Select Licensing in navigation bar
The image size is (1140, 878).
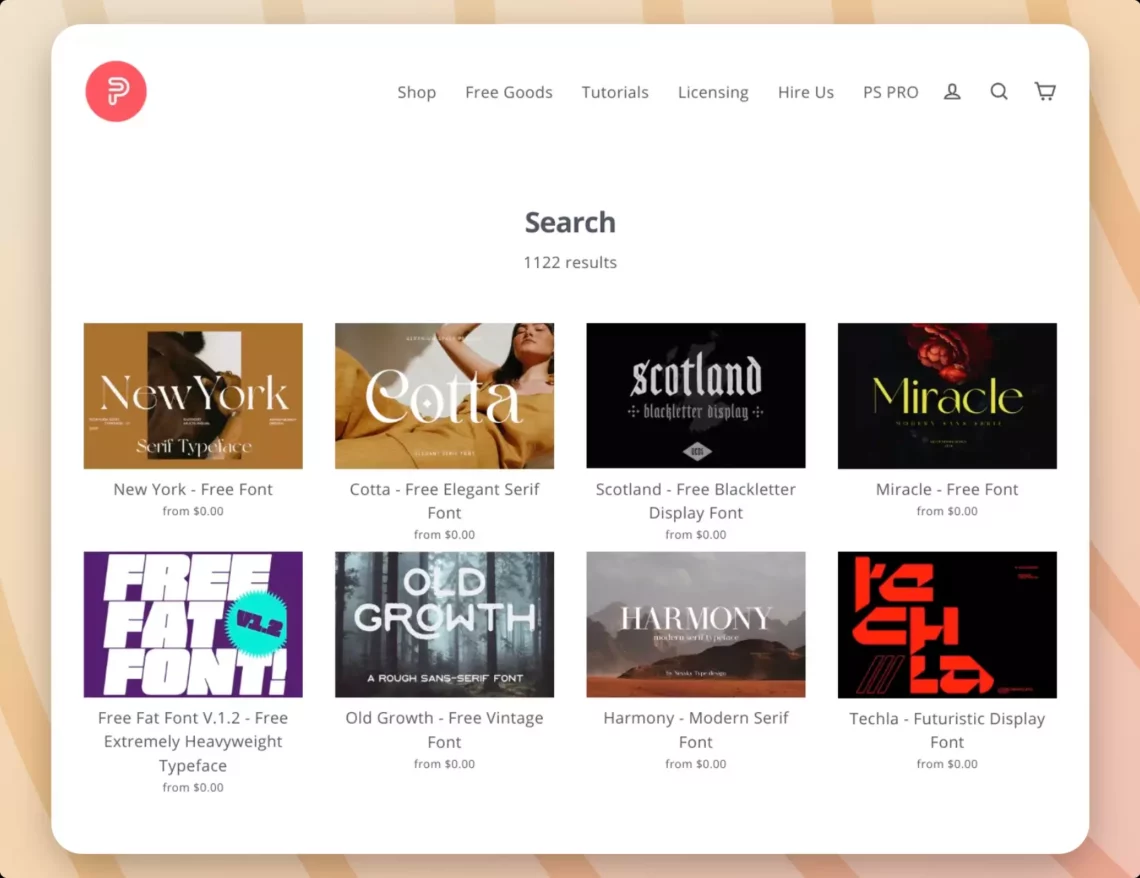(713, 92)
